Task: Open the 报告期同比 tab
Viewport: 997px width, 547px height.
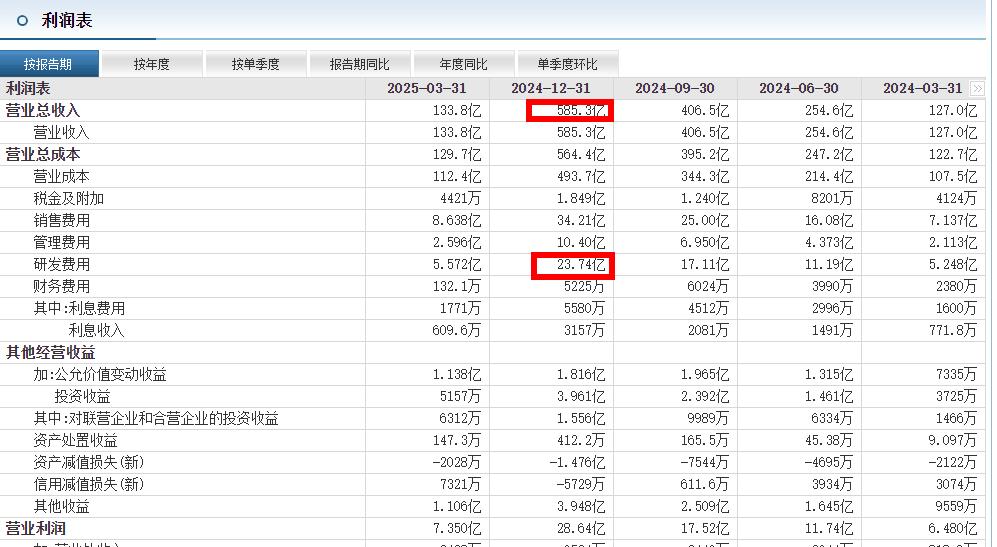Action: (x=359, y=64)
